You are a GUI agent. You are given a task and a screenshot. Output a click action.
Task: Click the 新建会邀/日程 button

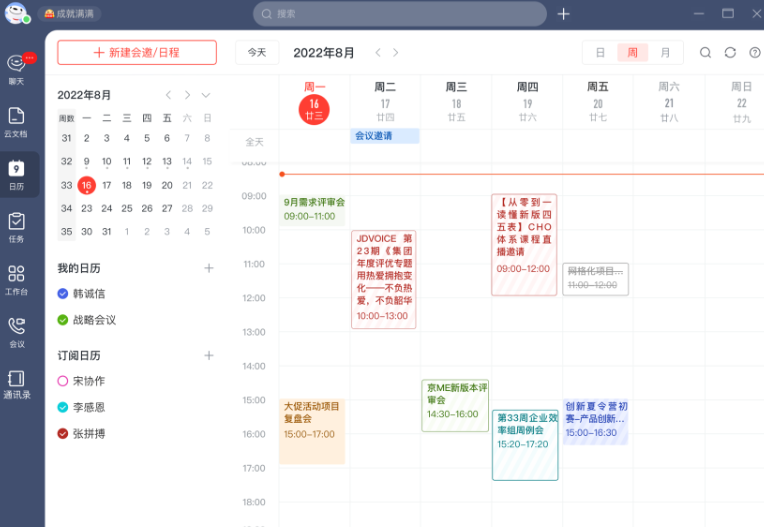click(x=137, y=53)
